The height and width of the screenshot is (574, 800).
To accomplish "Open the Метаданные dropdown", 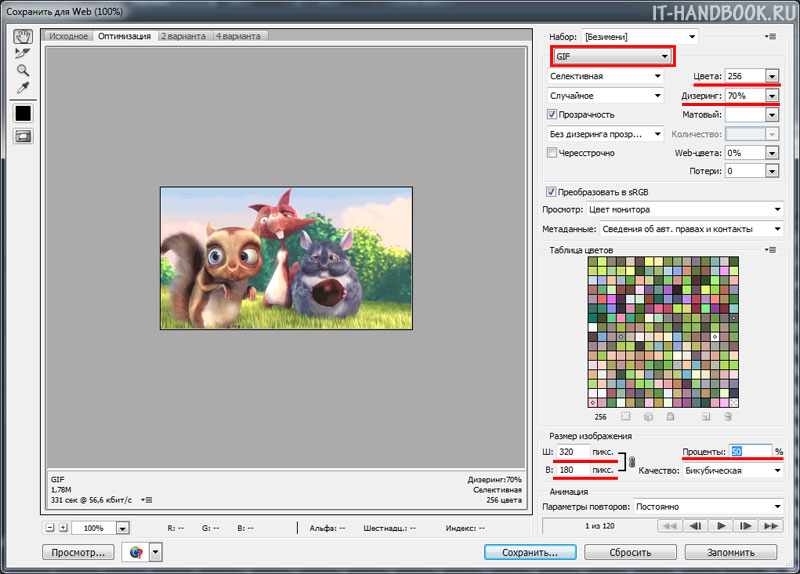I will (691, 229).
